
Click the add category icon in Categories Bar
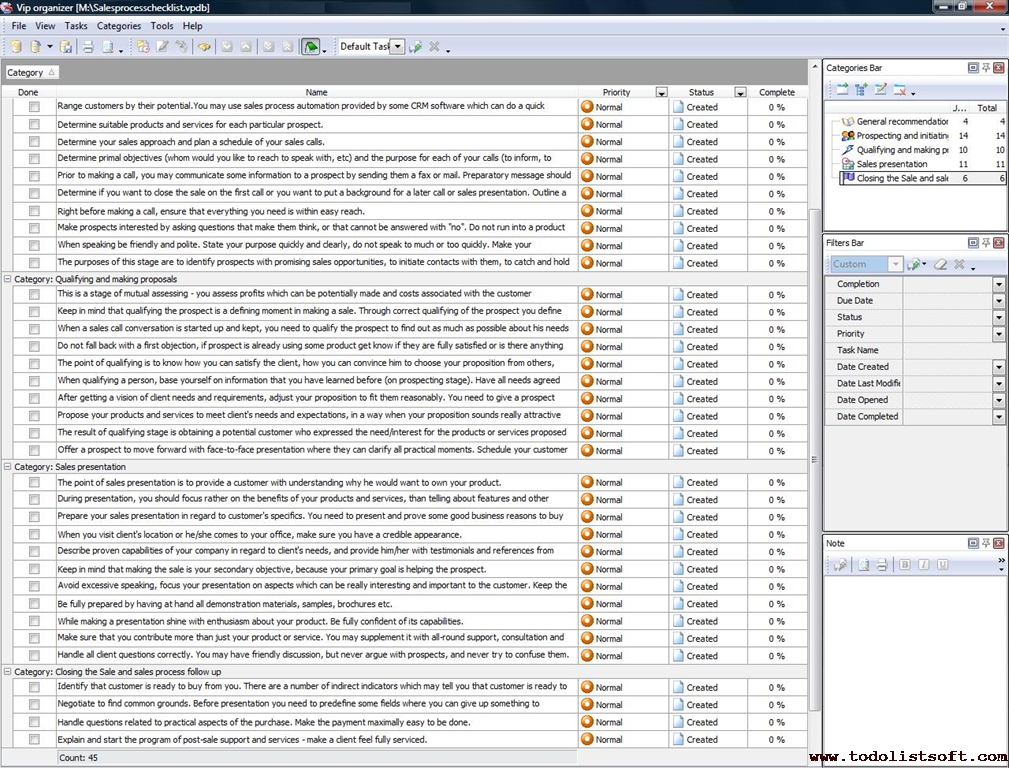pyautogui.click(x=841, y=90)
